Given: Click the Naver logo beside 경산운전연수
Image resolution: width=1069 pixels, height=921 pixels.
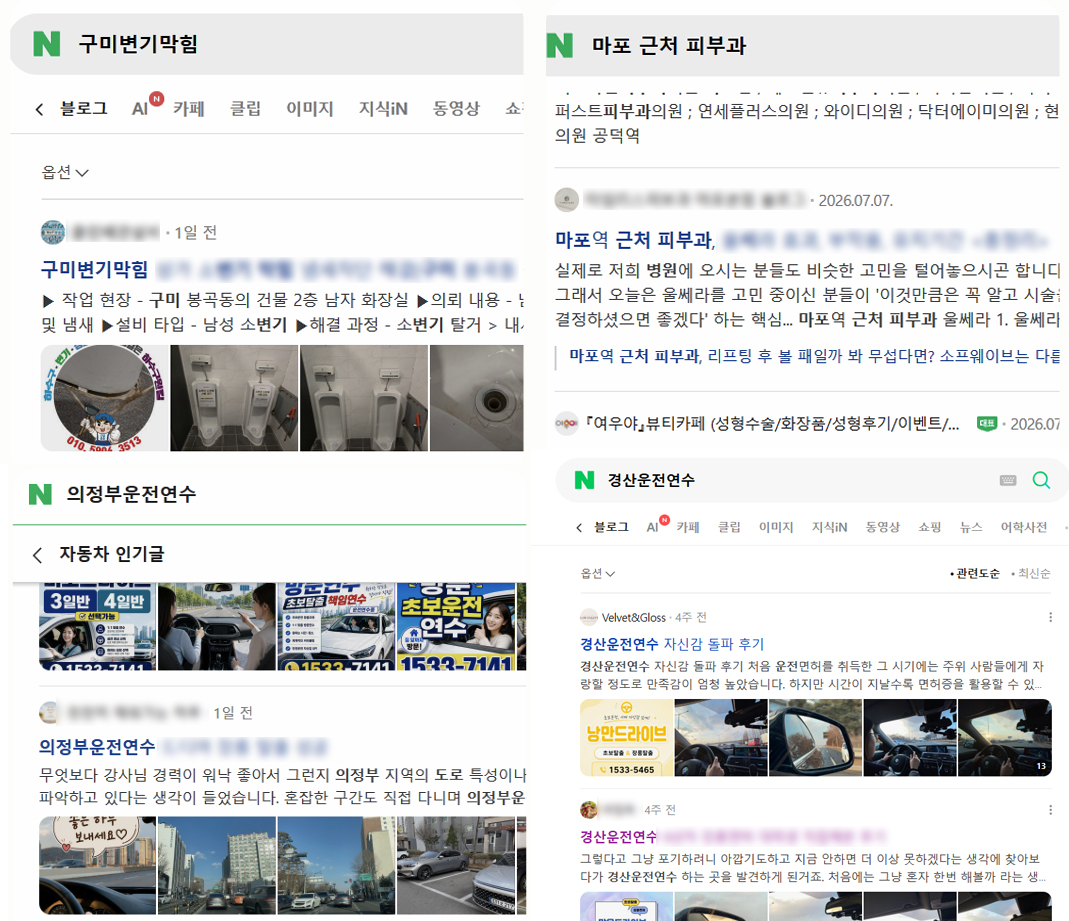Looking at the screenshot, I should [x=584, y=480].
